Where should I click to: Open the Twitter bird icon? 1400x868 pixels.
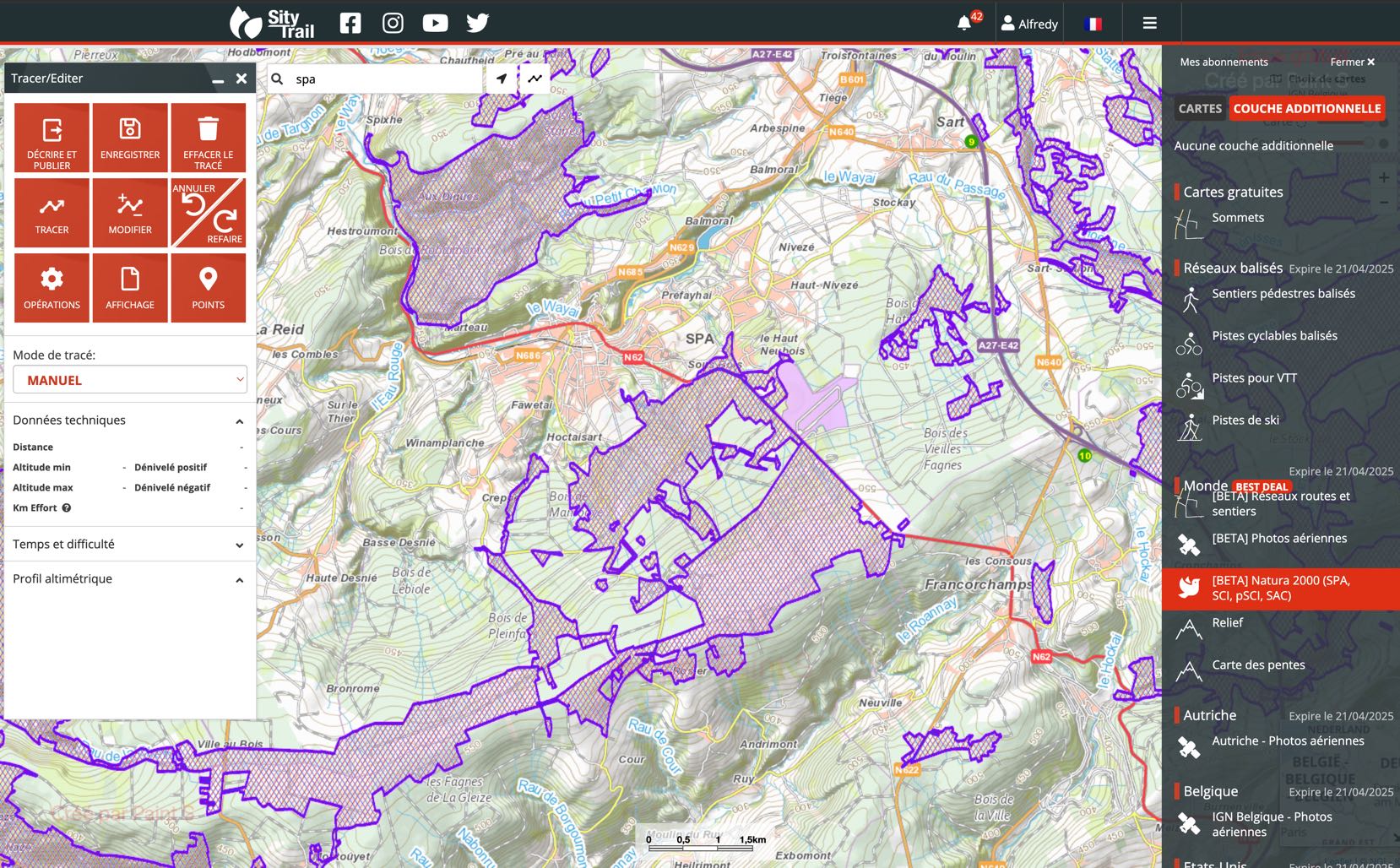(x=478, y=23)
